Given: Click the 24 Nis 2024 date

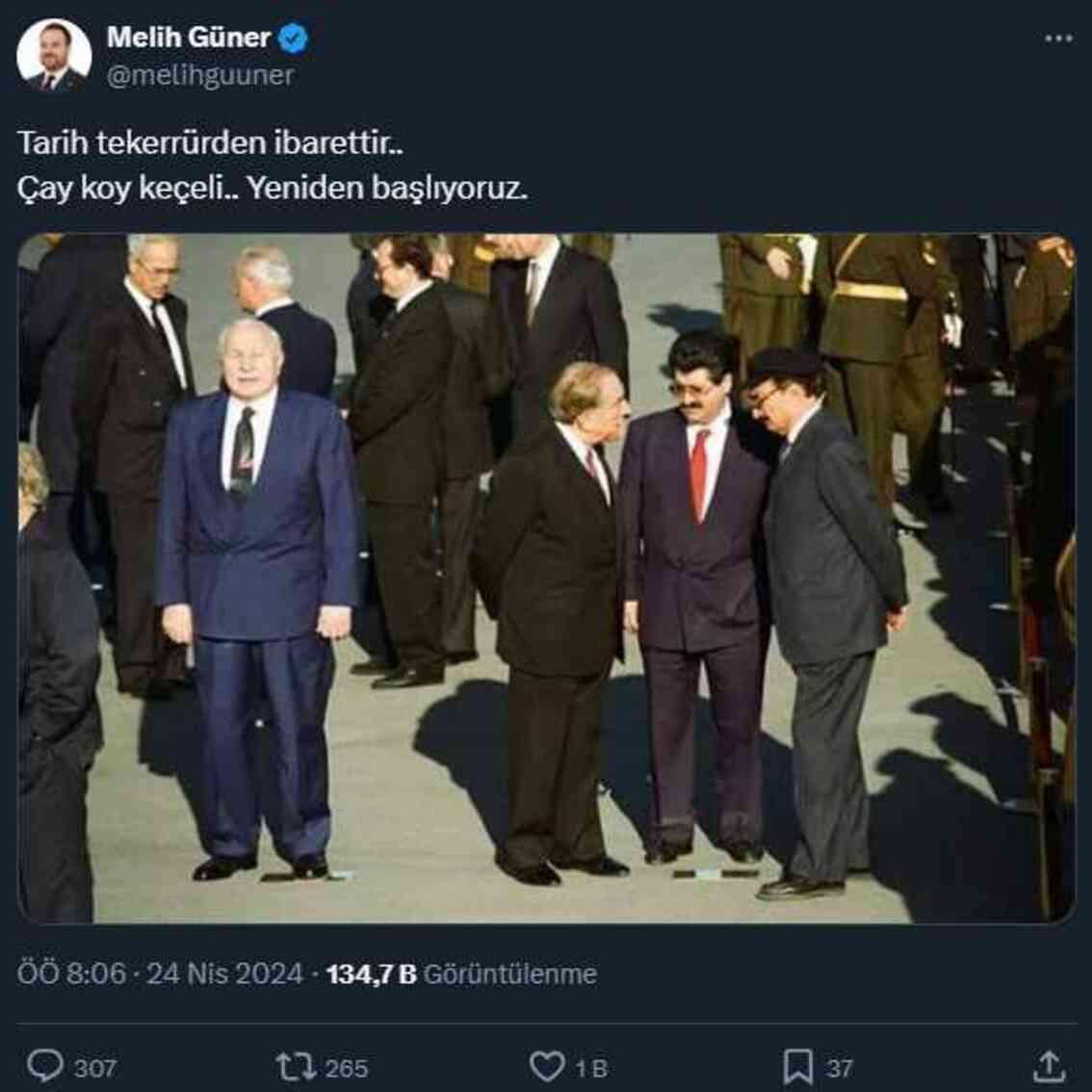Looking at the screenshot, I should (225, 974).
